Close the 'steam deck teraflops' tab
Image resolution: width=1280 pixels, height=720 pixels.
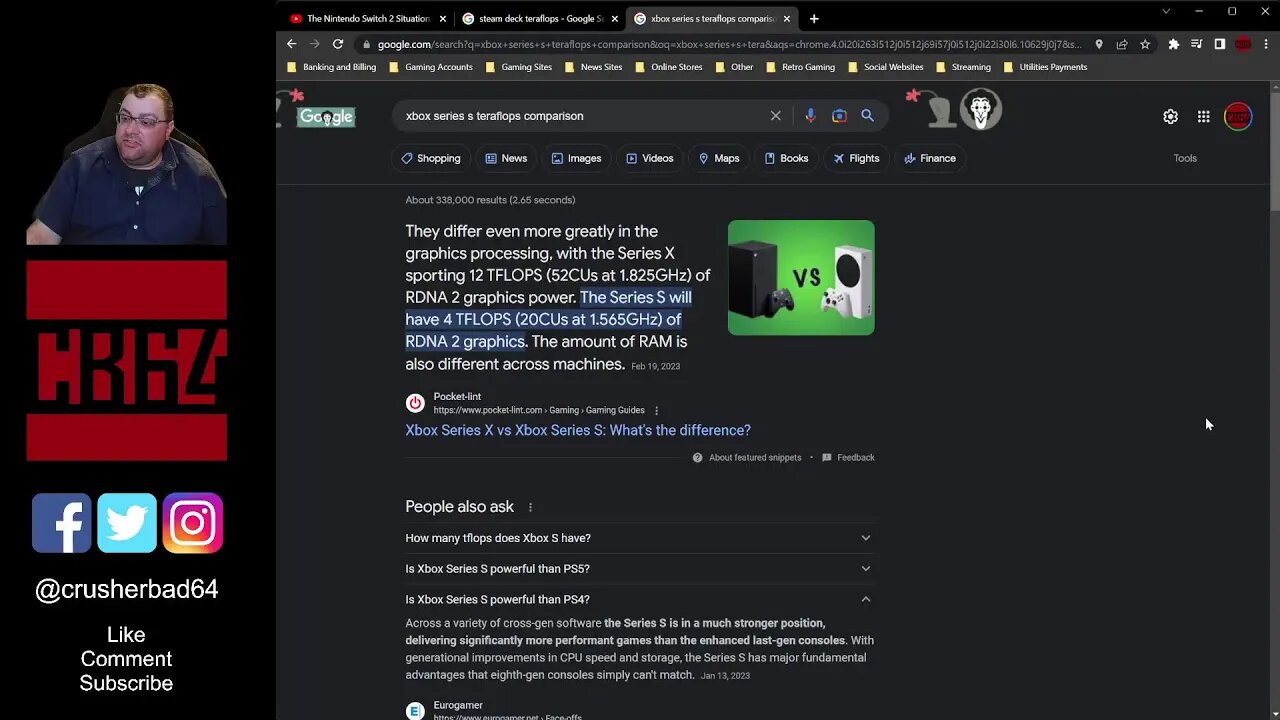tap(615, 18)
